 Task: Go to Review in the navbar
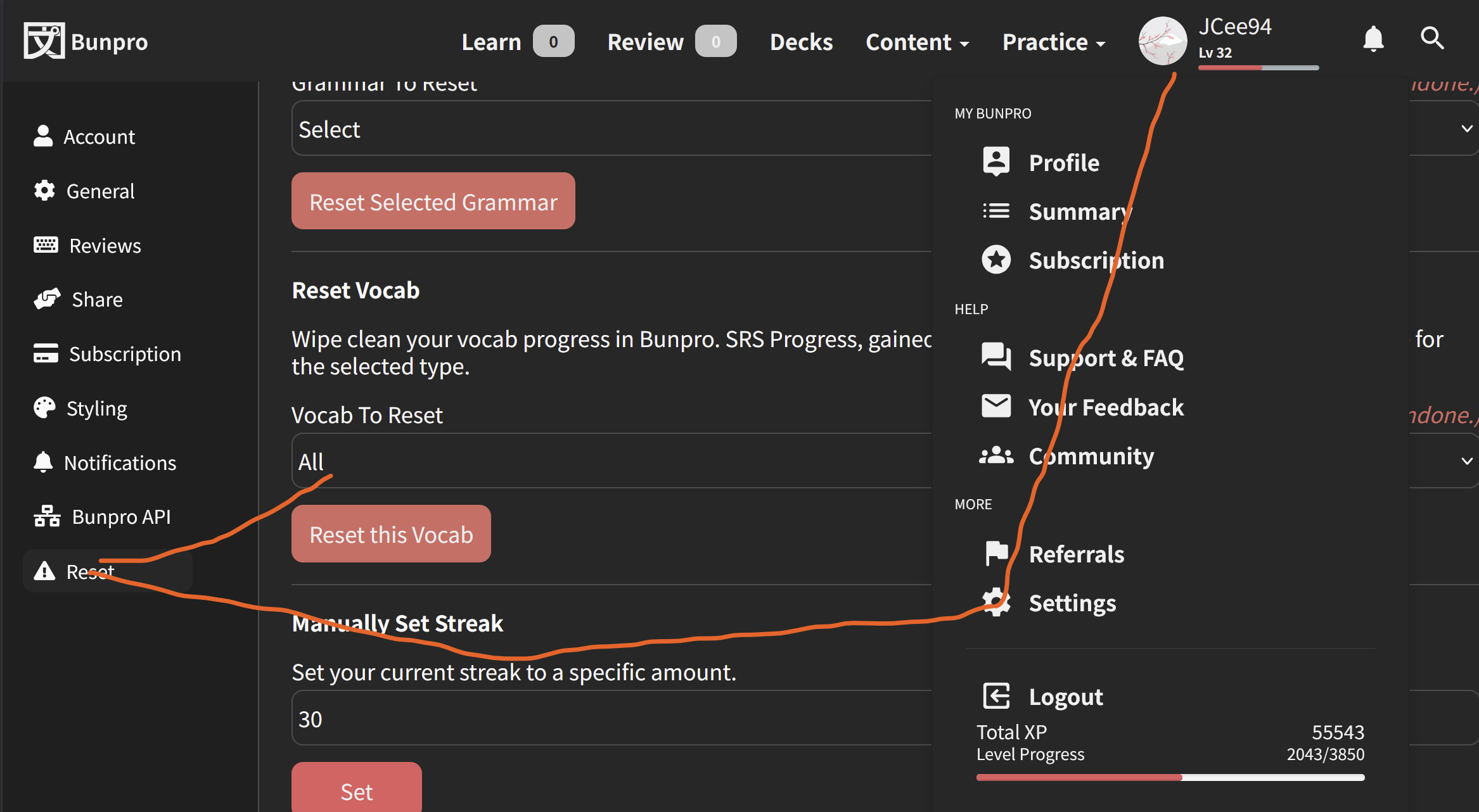tap(645, 42)
